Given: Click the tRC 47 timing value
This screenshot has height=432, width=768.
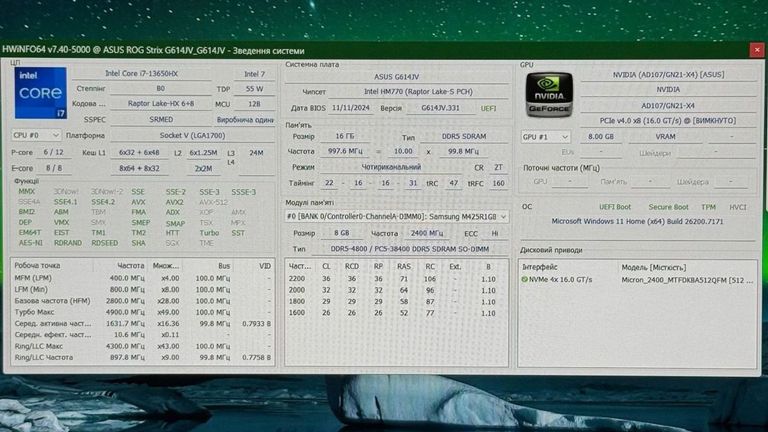Looking at the screenshot, I should (x=454, y=183).
